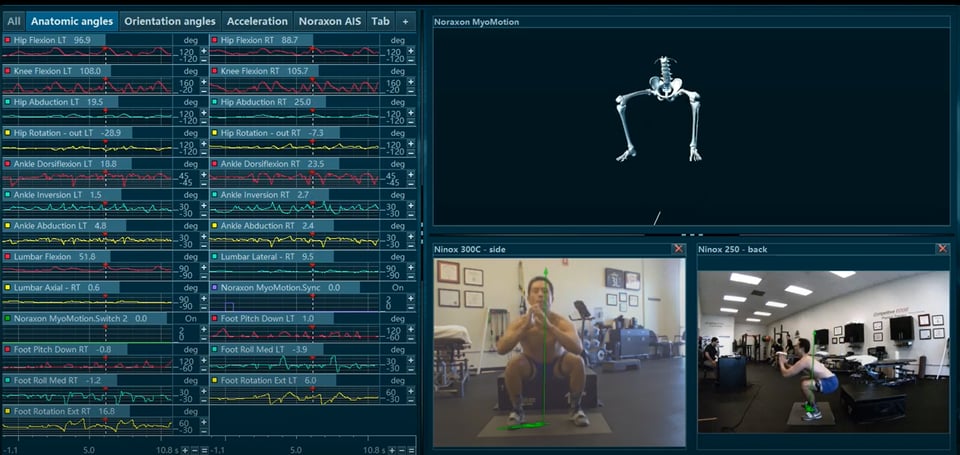Select the tab labeled Tab
Image resolution: width=960 pixels, height=455 pixels.
tap(380, 21)
